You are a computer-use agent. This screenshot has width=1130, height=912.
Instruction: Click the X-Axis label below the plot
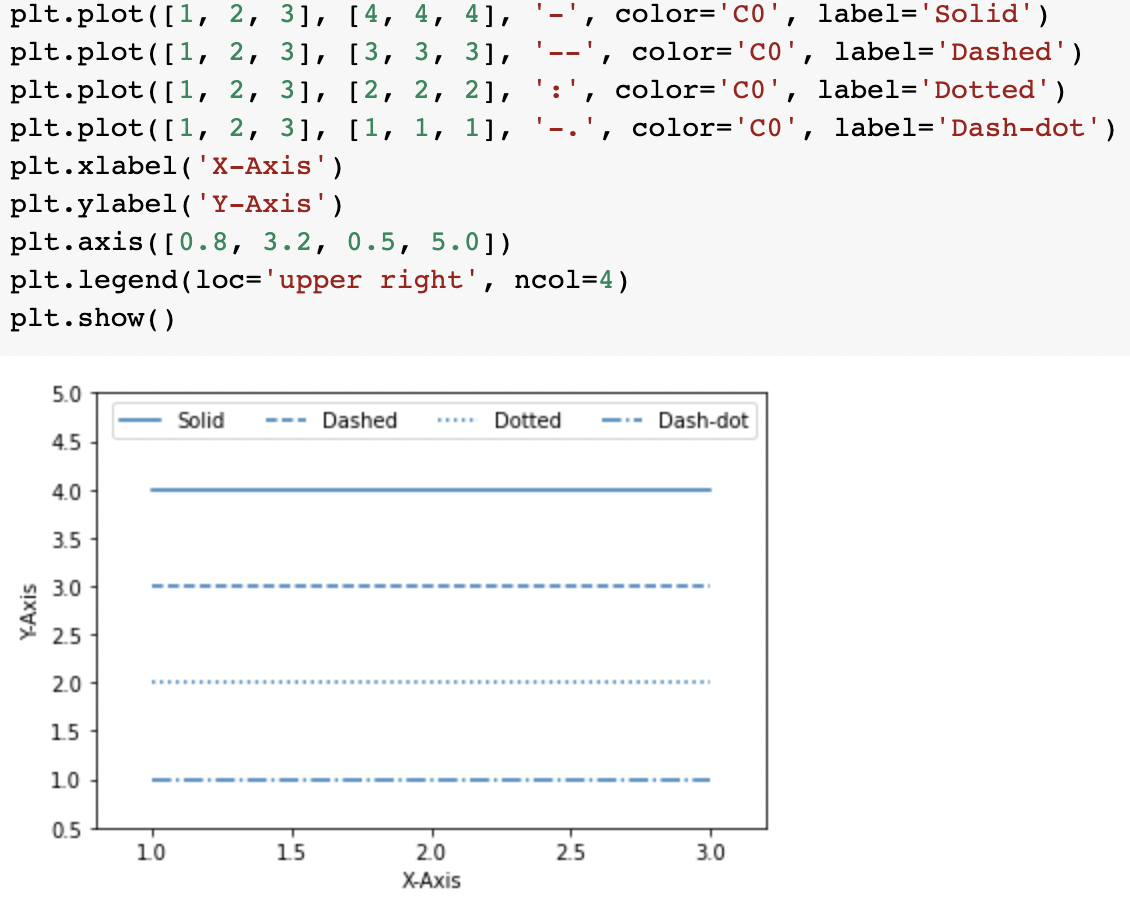coord(431,881)
